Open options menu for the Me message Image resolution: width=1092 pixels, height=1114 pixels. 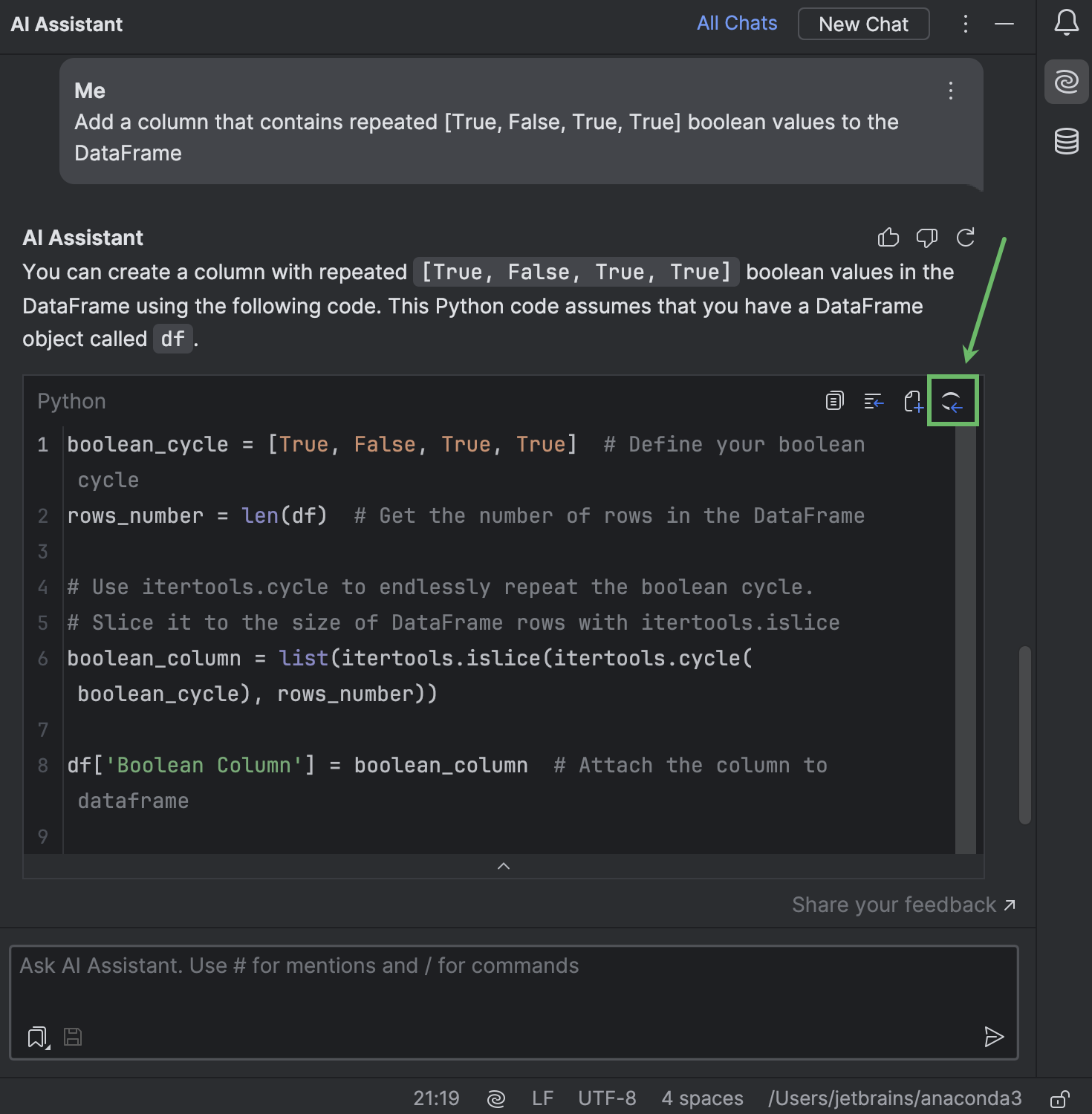point(950,91)
